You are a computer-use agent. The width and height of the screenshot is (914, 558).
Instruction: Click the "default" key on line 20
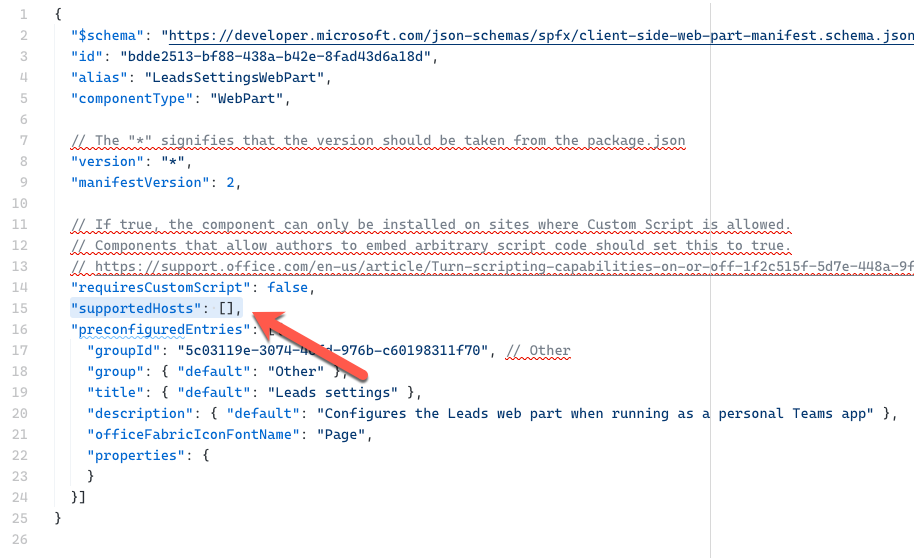(x=263, y=413)
